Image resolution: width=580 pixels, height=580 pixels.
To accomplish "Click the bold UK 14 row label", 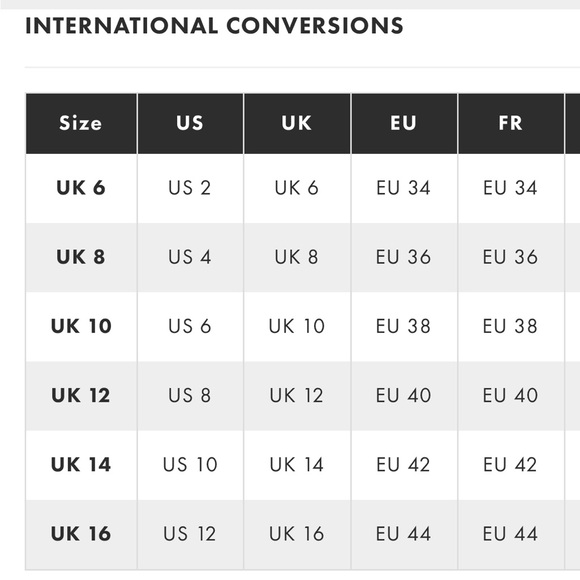I will coord(81,465).
